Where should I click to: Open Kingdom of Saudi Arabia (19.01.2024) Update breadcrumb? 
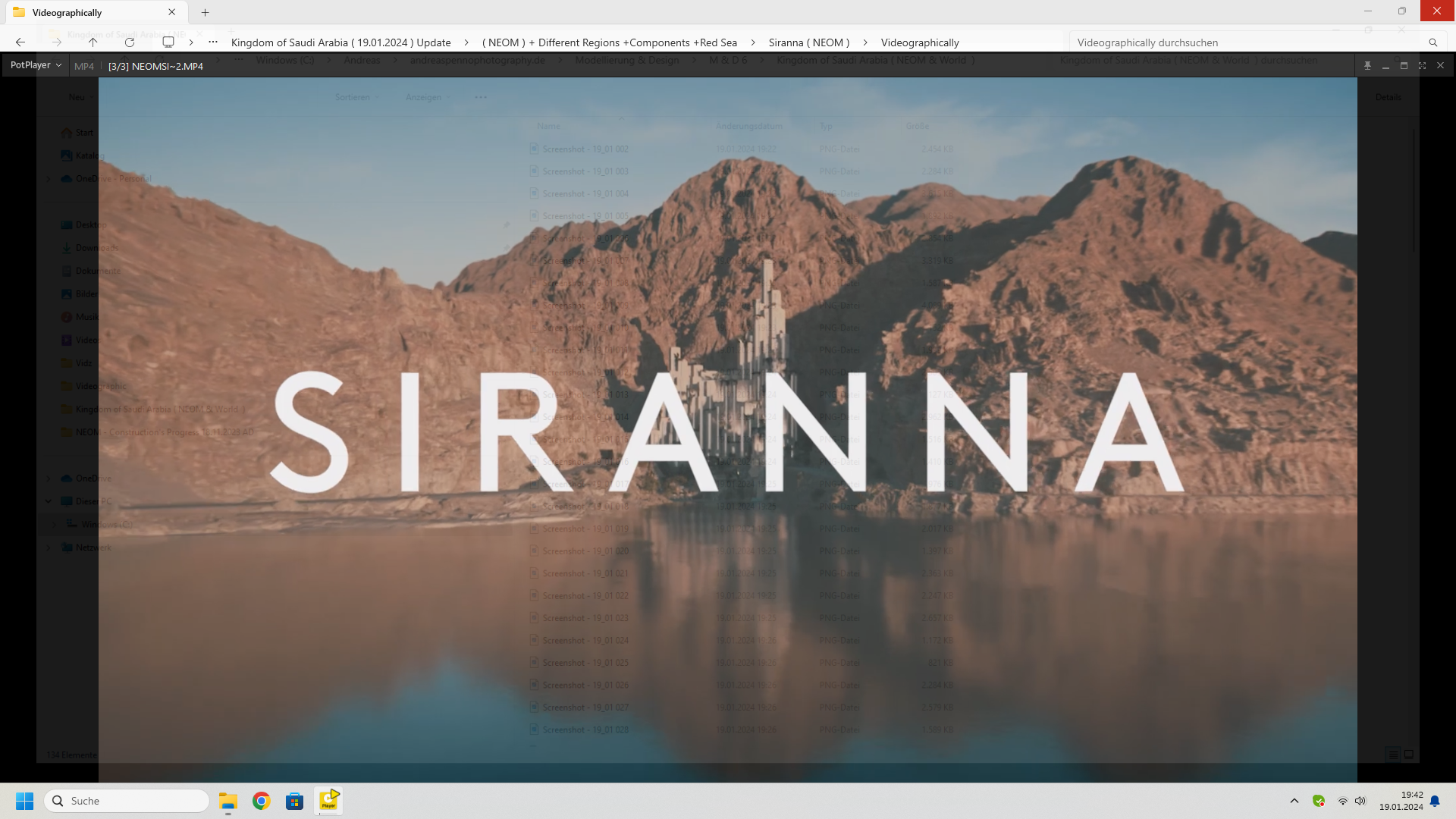(341, 42)
